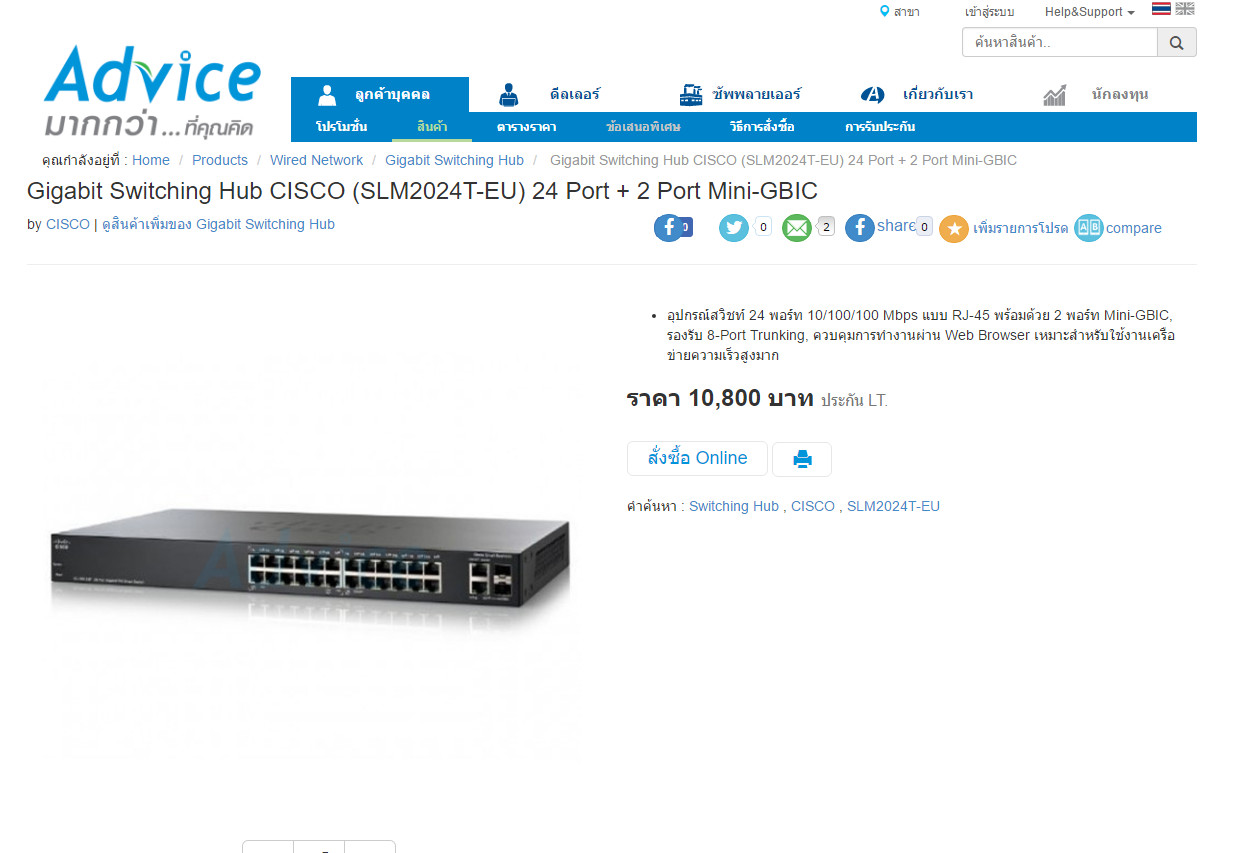This screenshot has height=853, width=1234.
Task: Open the compare product icon
Action: coord(1089,228)
